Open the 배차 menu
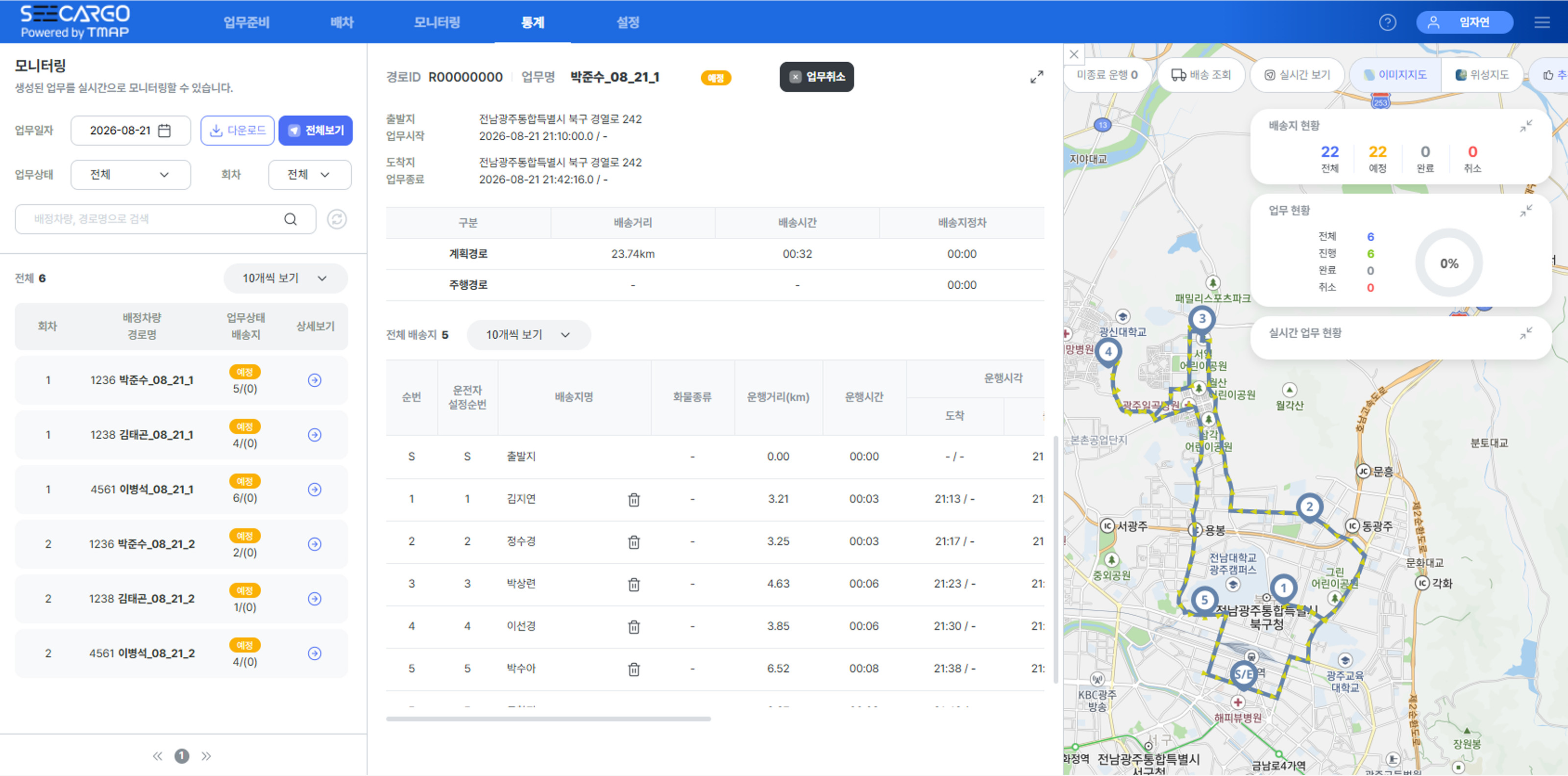1568x776 pixels. [x=342, y=23]
